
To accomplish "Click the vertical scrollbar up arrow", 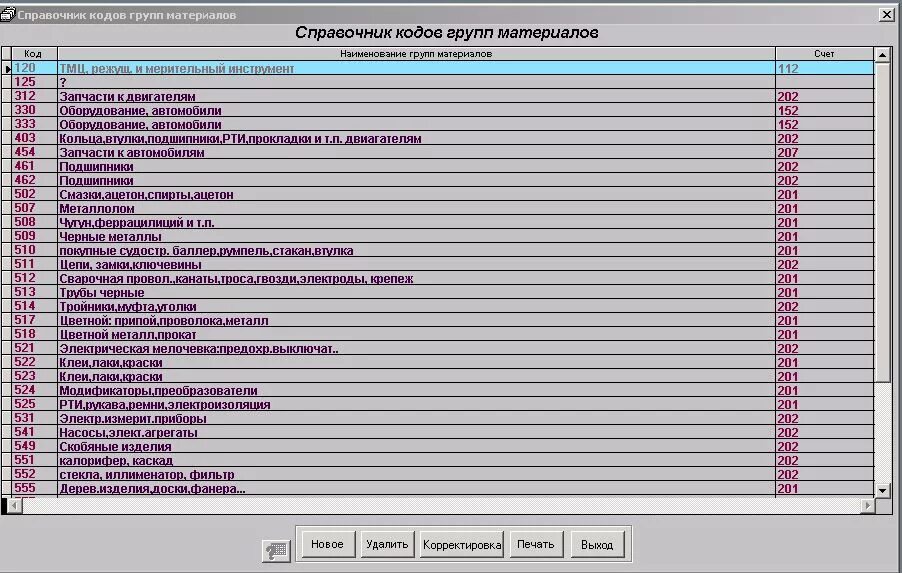I will [882, 55].
